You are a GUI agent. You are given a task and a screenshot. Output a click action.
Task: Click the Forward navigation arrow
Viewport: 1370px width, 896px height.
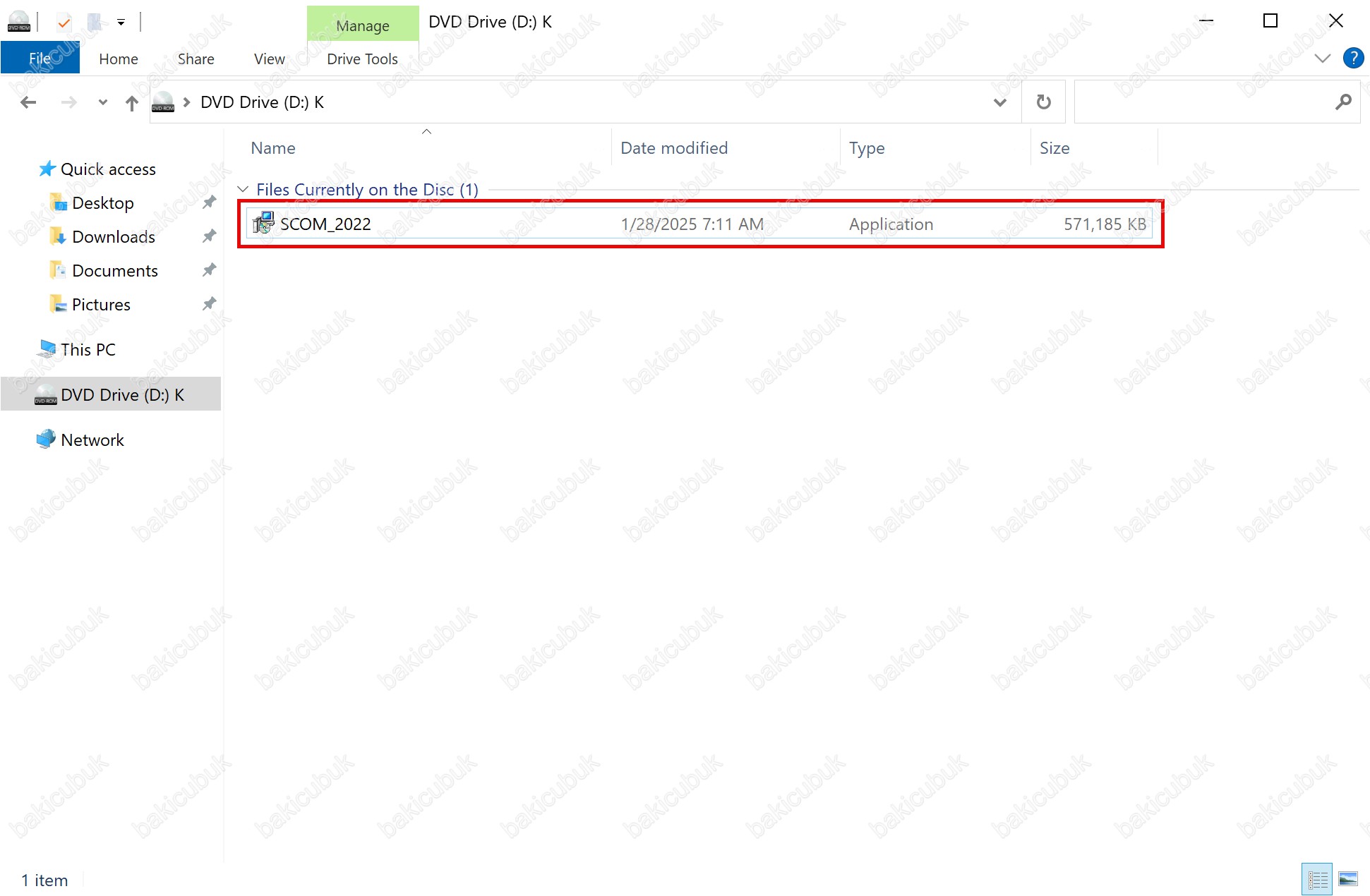[x=68, y=103]
